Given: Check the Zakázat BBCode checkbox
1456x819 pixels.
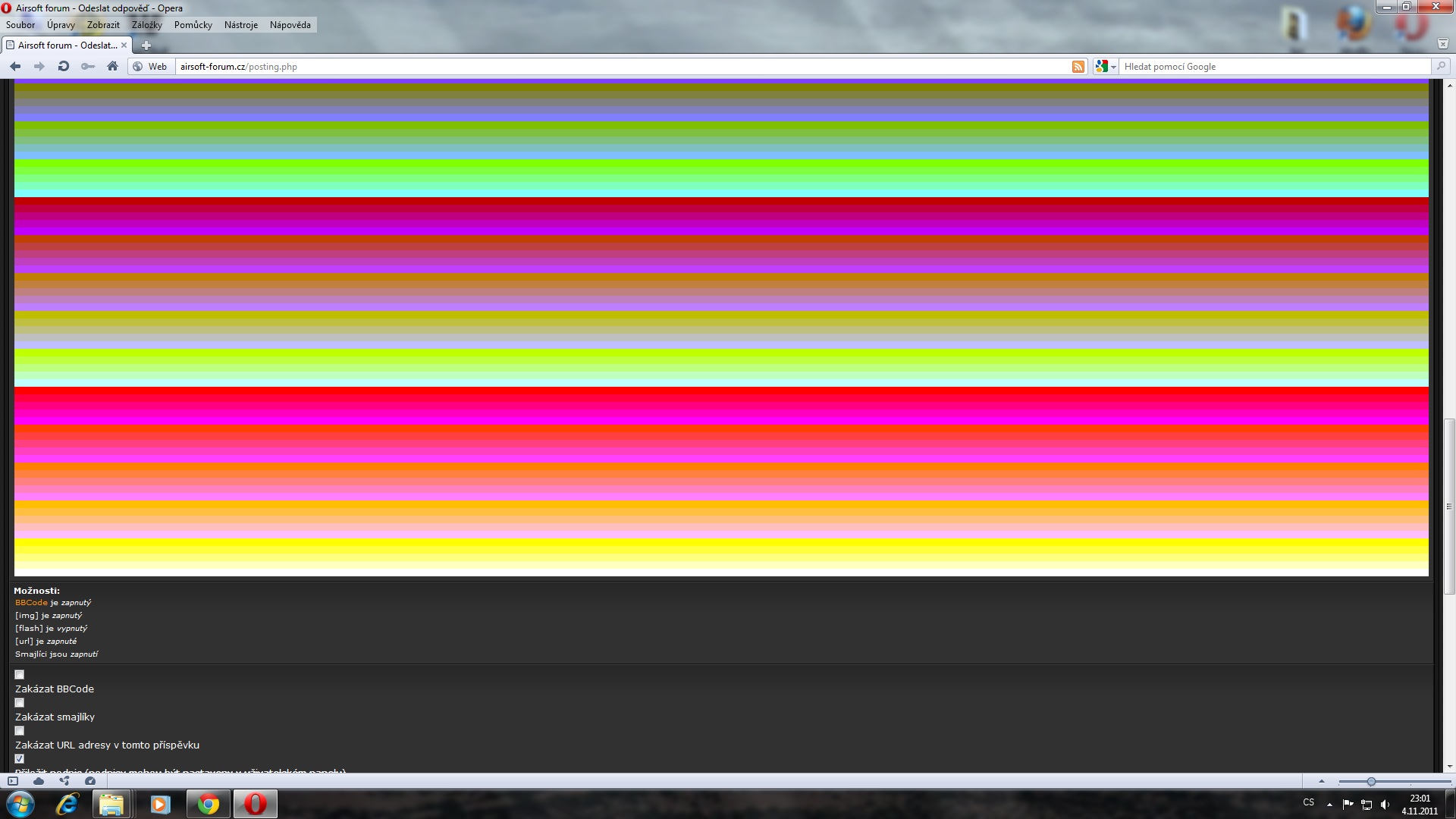Looking at the screenshot, I should click(20, 675).
